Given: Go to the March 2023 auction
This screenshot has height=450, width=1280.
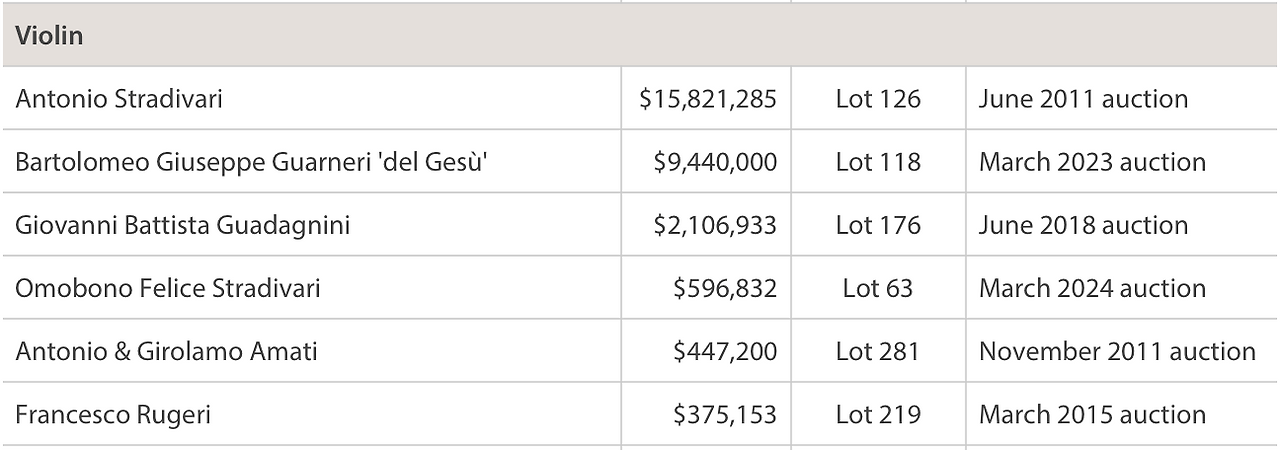Looking at the screenshot, I should click(1092, 162).
